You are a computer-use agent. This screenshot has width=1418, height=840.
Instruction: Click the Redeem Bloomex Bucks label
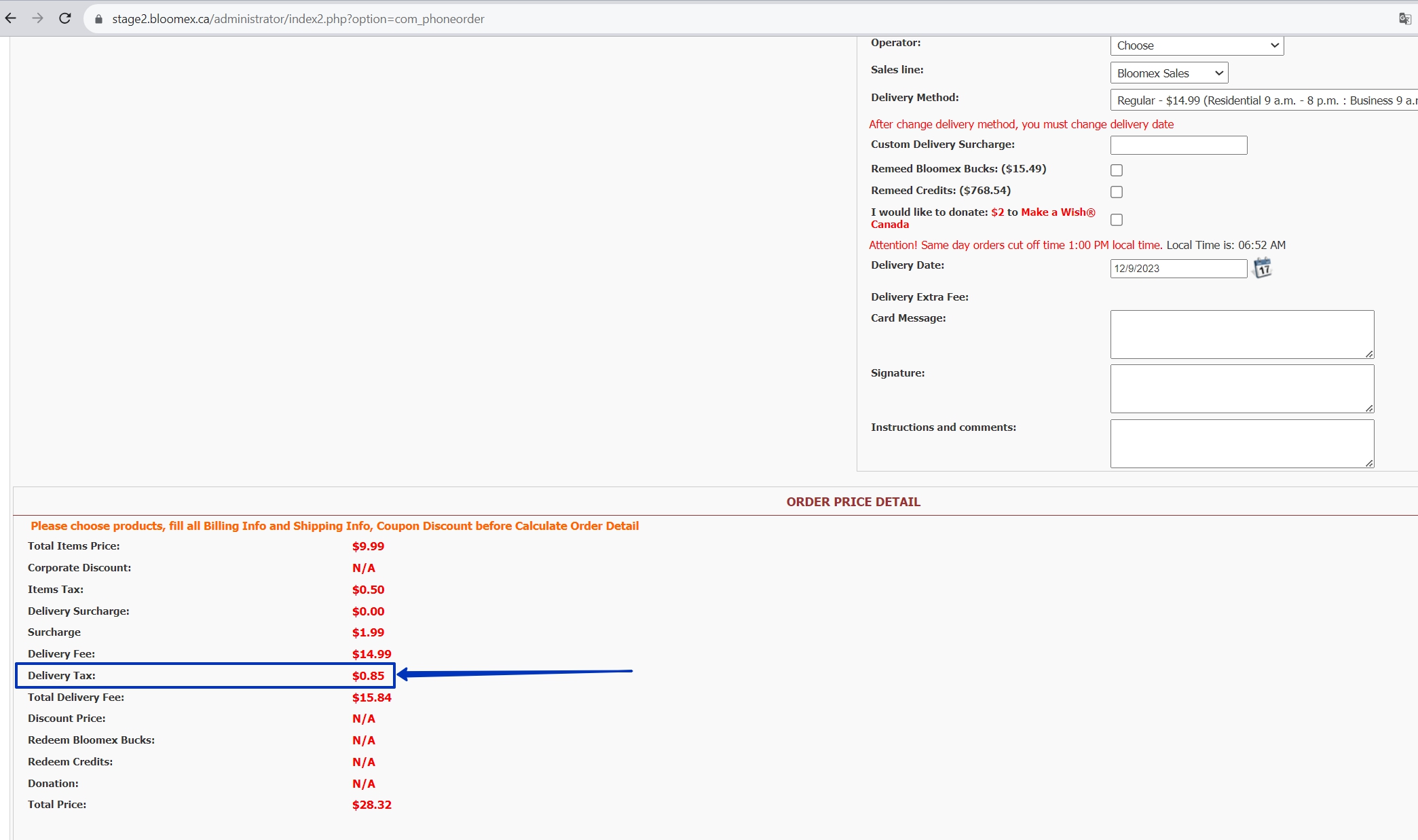(x=91, y=740)
